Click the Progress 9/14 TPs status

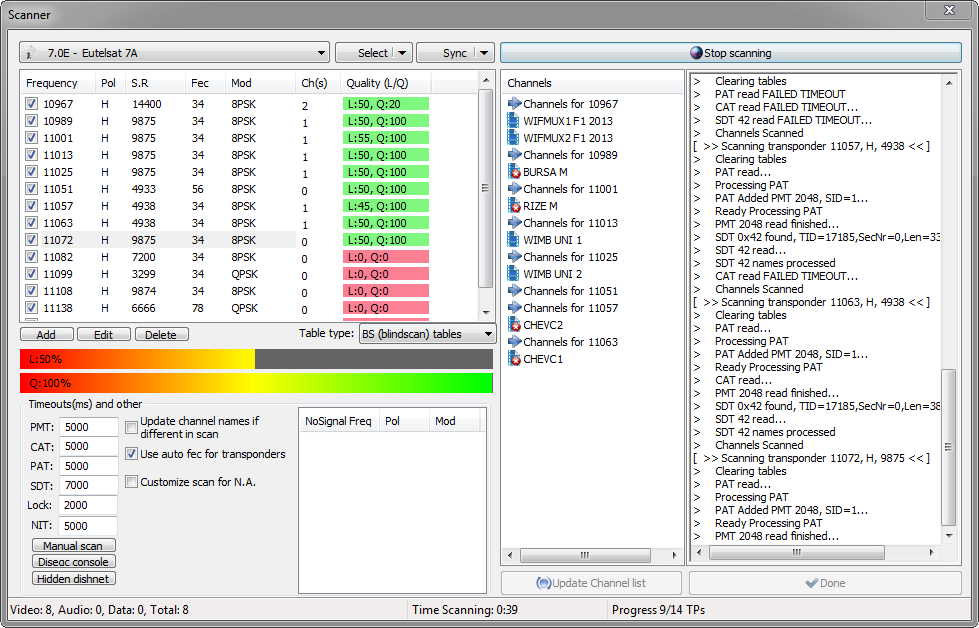(x=658, y=610)
